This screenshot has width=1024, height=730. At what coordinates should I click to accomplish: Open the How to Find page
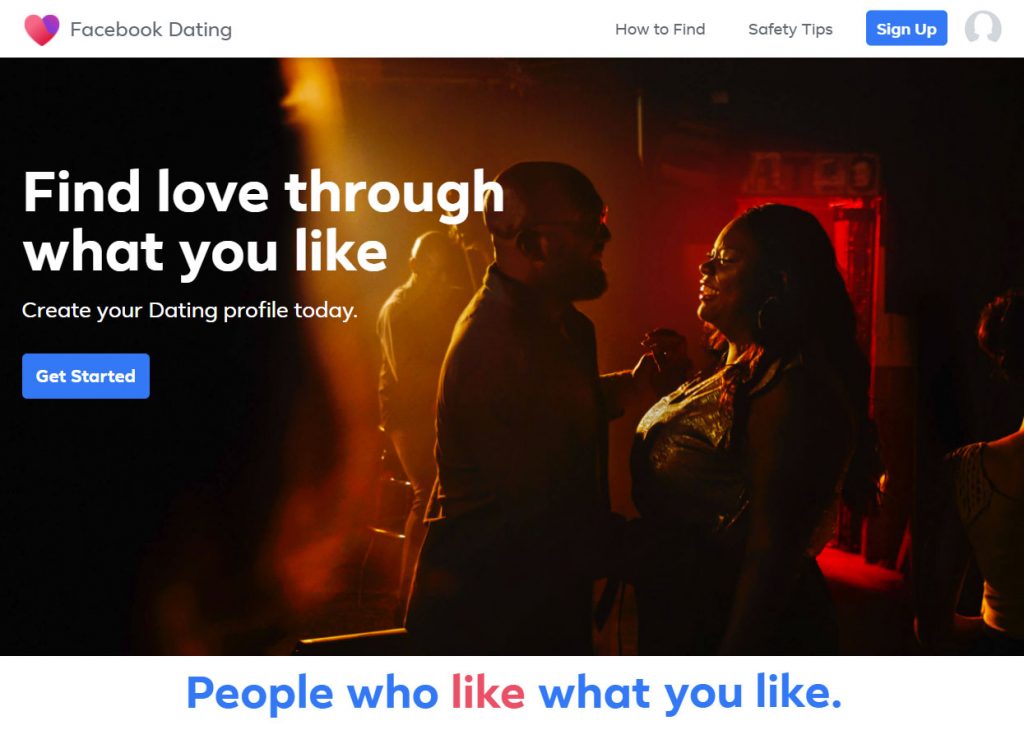[x=660, y=29]
